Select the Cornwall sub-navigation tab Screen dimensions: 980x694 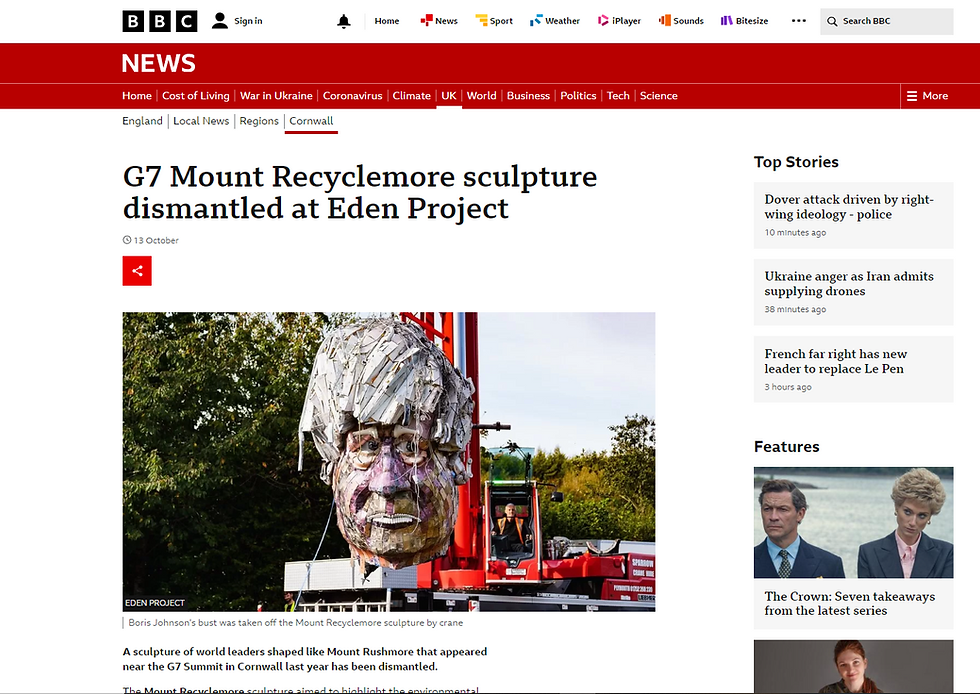click(x=311, y=121)
